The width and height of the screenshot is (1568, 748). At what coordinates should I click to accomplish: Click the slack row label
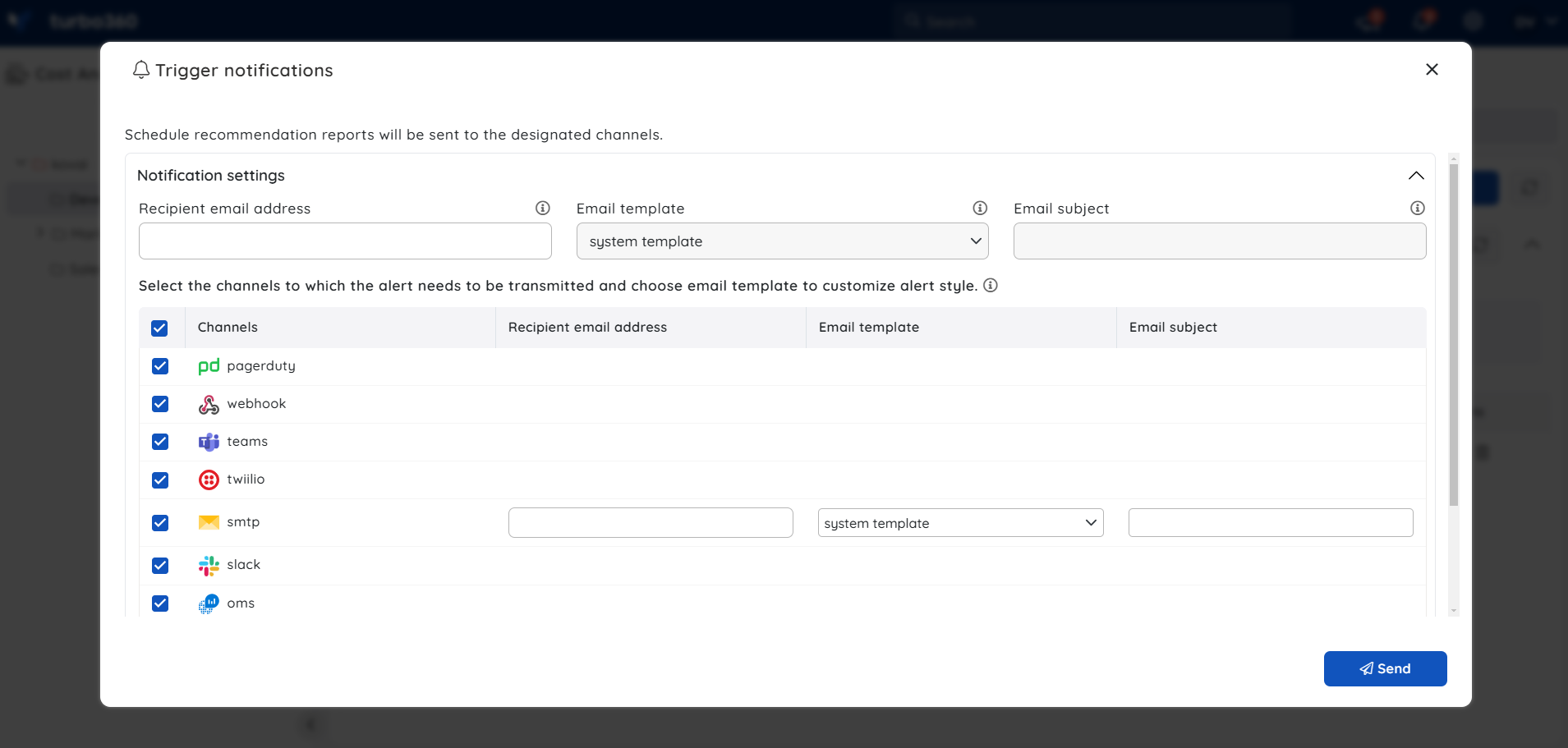pos(244,565)
